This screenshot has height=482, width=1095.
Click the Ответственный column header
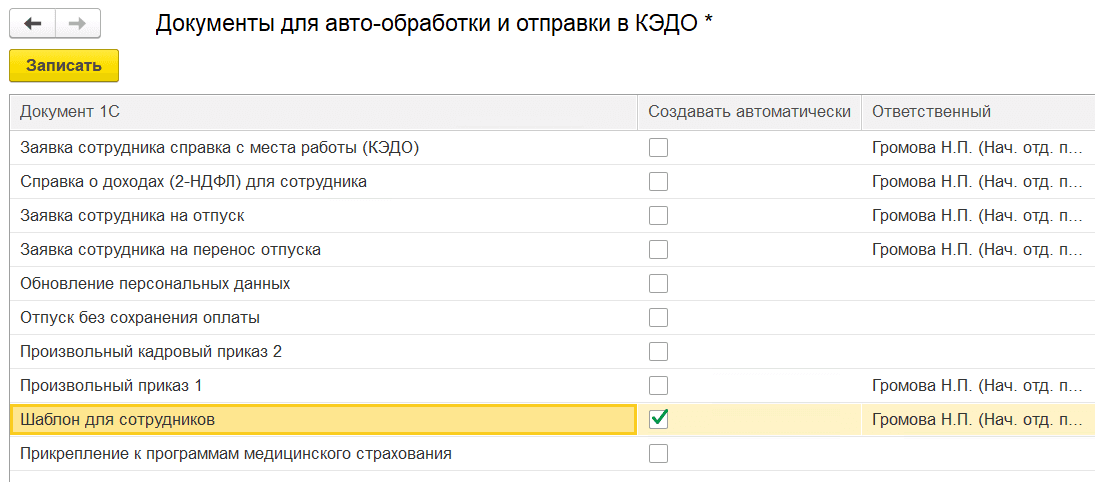978,112
